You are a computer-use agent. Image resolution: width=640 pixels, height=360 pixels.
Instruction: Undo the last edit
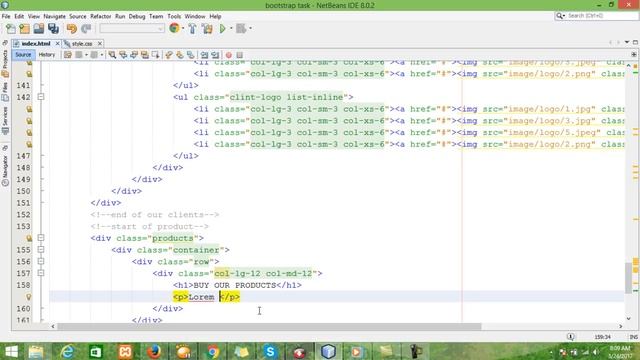72,29
